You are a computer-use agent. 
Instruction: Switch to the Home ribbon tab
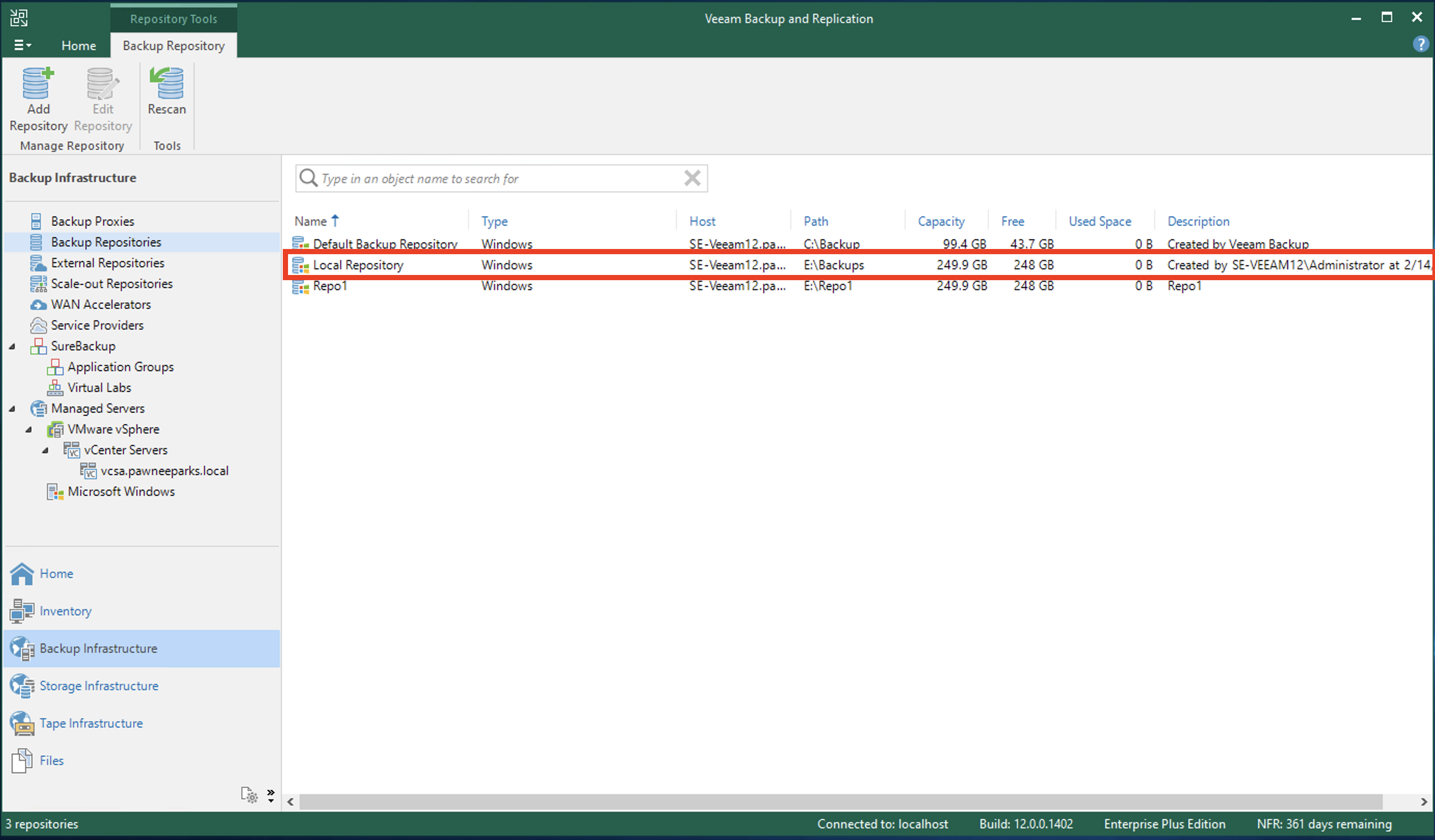(x=79, y=46)
